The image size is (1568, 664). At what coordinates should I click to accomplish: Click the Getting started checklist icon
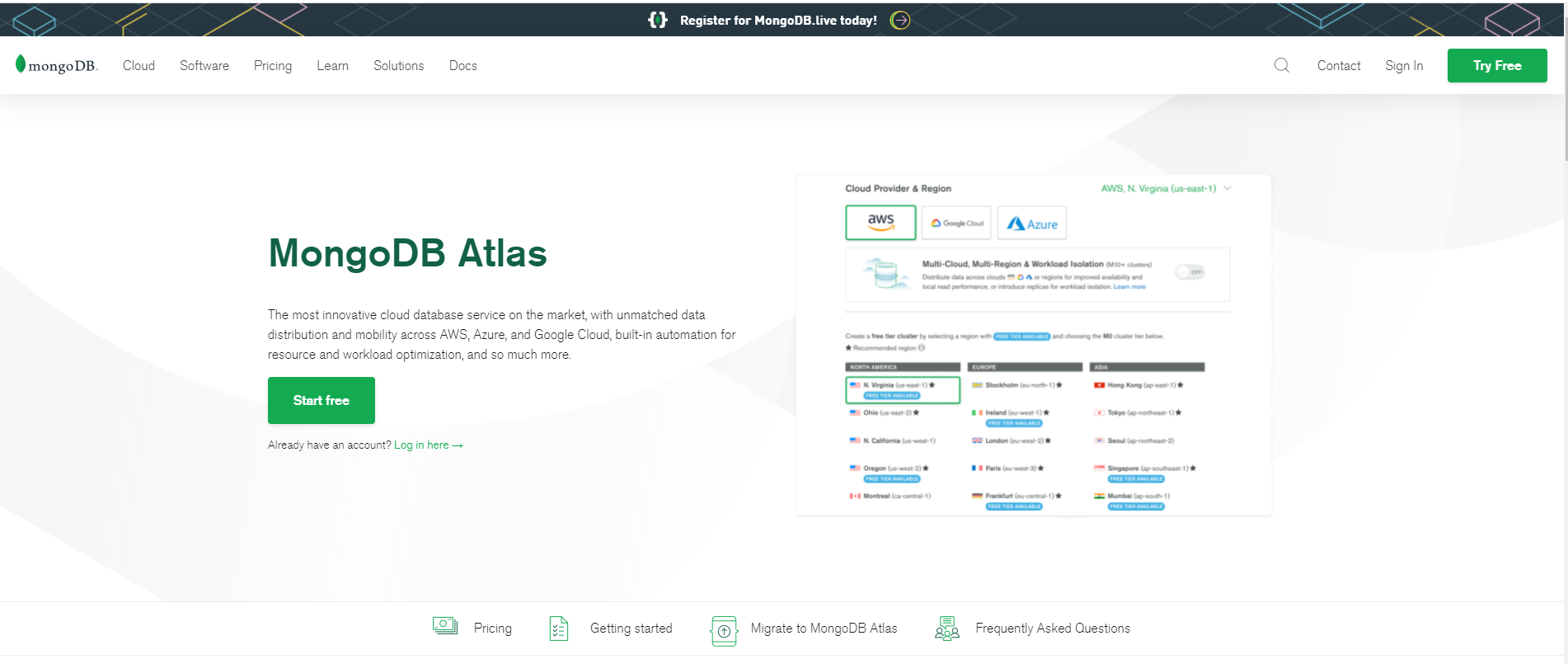559,629
